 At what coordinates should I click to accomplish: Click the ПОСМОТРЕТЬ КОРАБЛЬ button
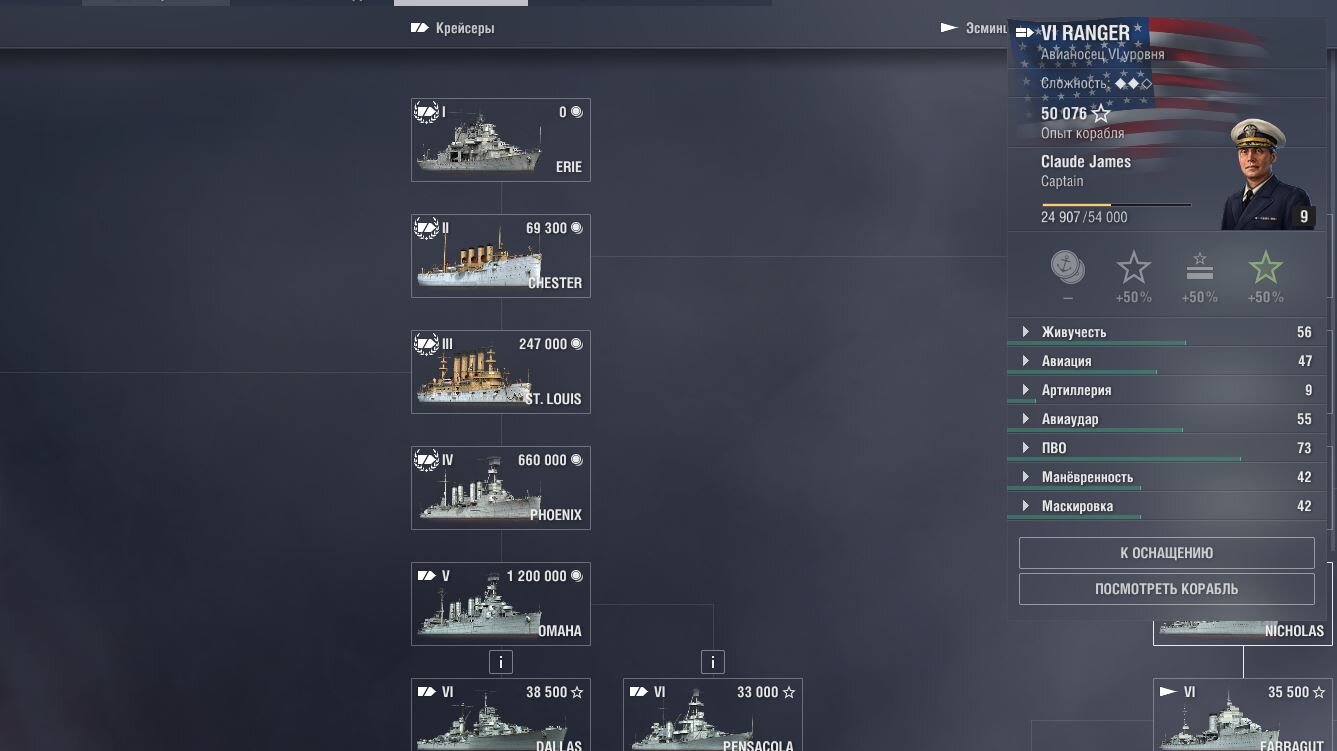[x=1167, y=589]
